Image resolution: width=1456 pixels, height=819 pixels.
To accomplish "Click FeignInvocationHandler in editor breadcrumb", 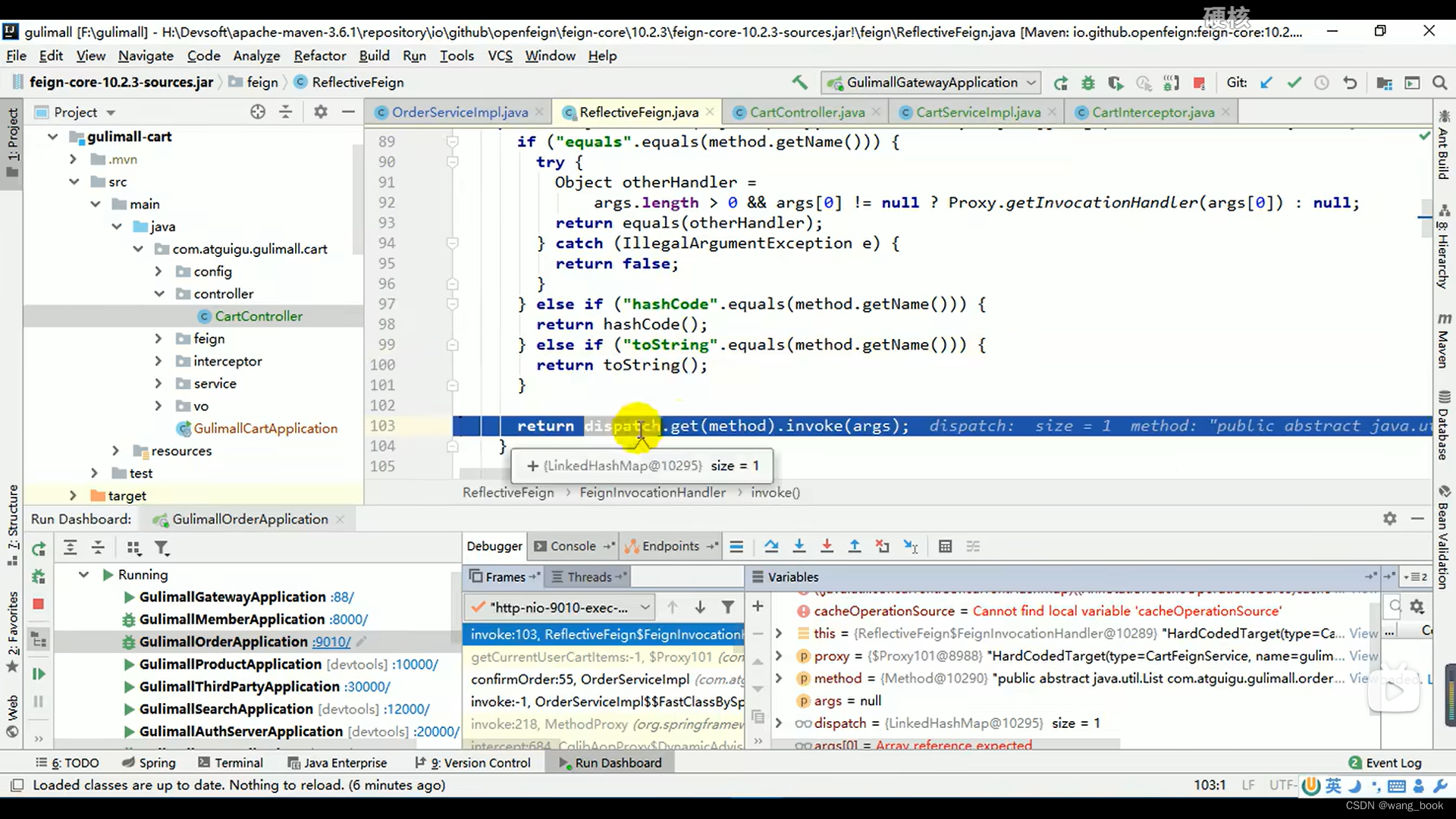I will click(652, 493).
